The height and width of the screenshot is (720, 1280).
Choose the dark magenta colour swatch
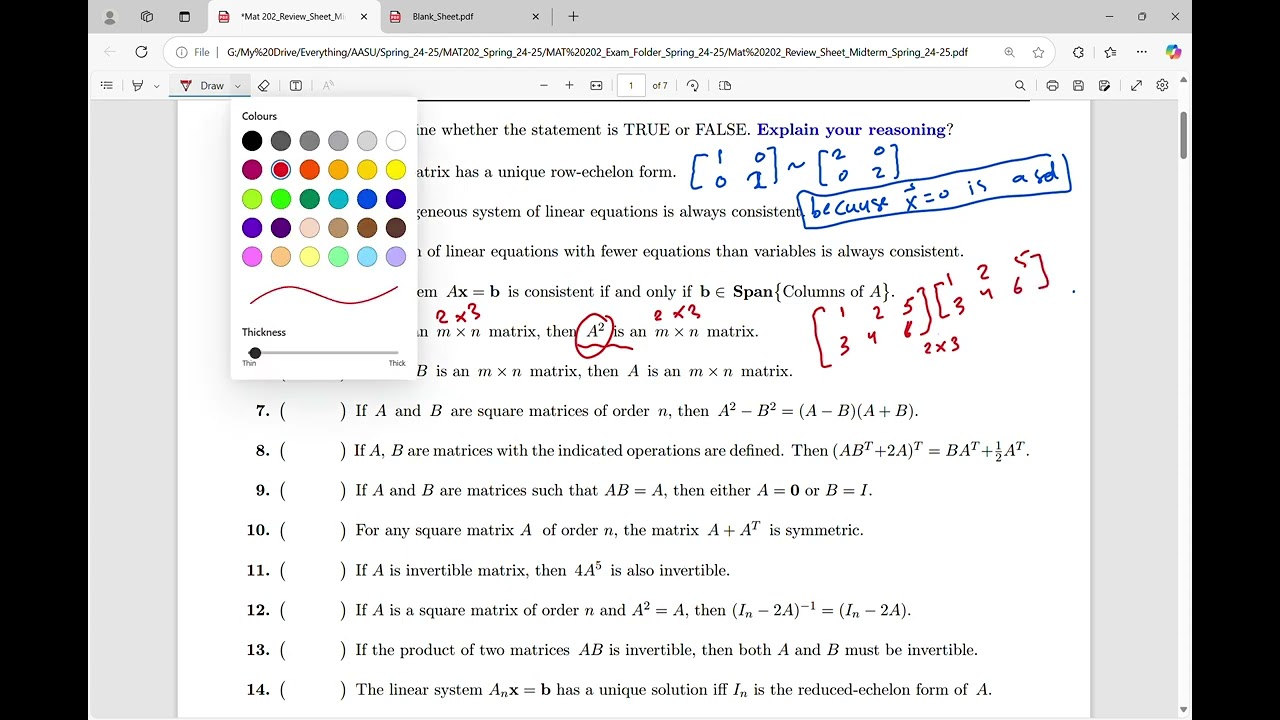(252, 170)
